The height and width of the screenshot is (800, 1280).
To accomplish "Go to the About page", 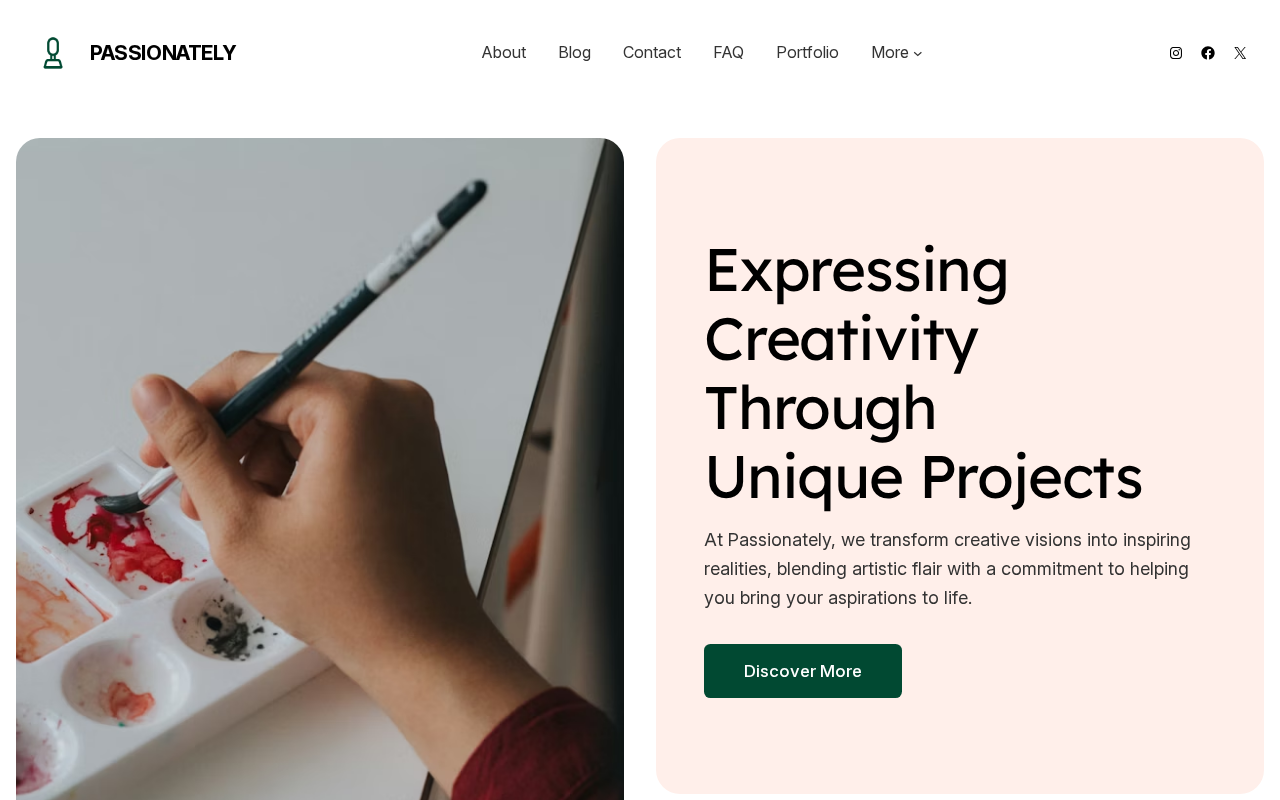I will pyautogui.click(x=504, y=52).
